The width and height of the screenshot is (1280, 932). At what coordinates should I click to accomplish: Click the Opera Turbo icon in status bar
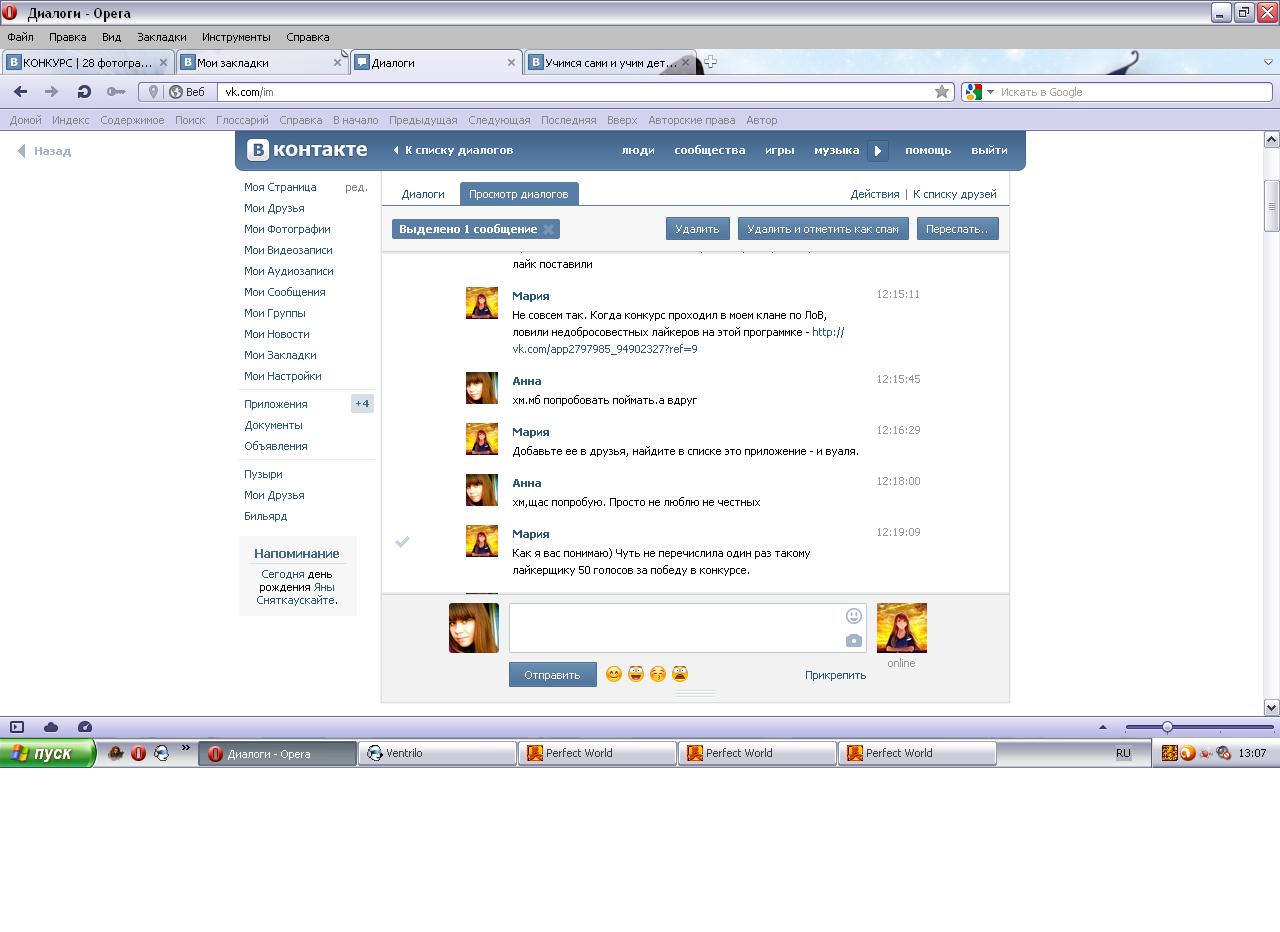[x=85, y=727]
